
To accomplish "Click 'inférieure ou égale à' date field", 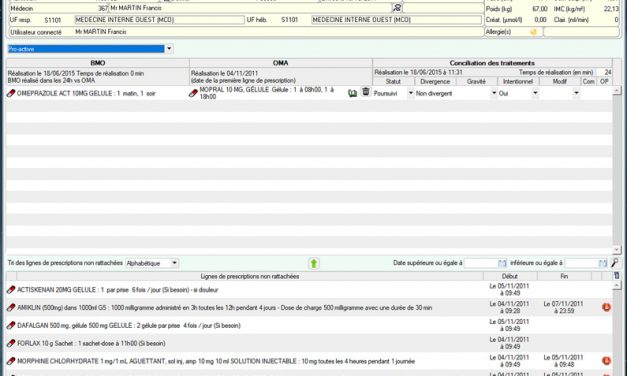I will (x=581, y=263).
